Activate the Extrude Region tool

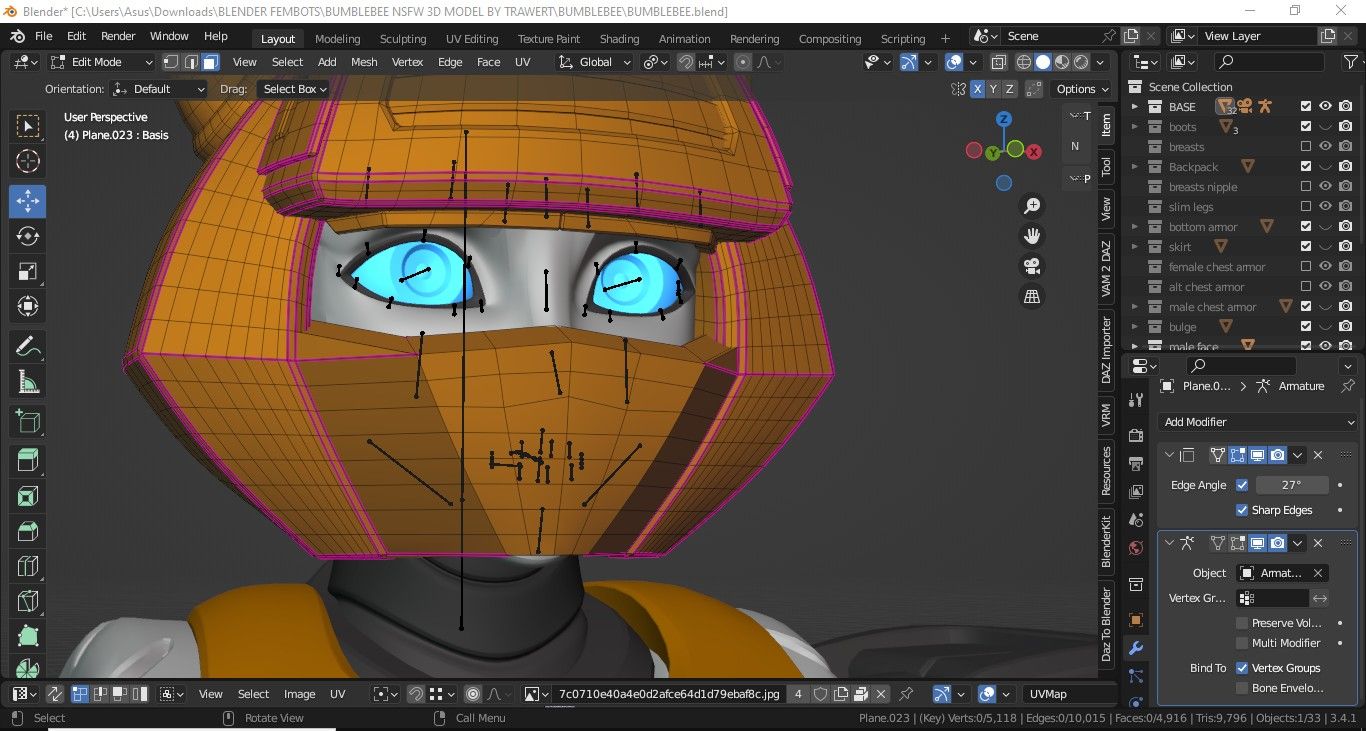tap(28, 460)
